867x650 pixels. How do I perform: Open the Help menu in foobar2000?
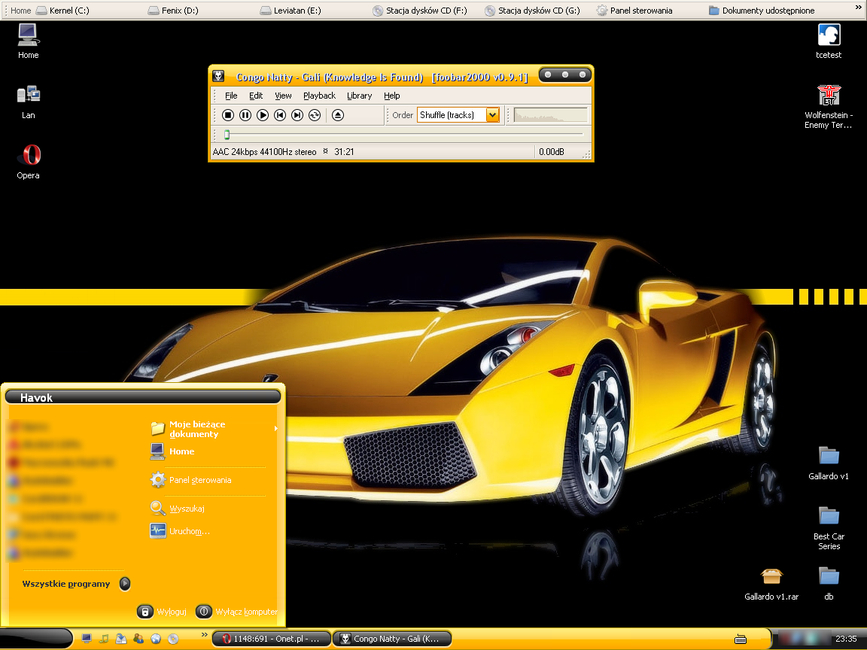[391, 96]
